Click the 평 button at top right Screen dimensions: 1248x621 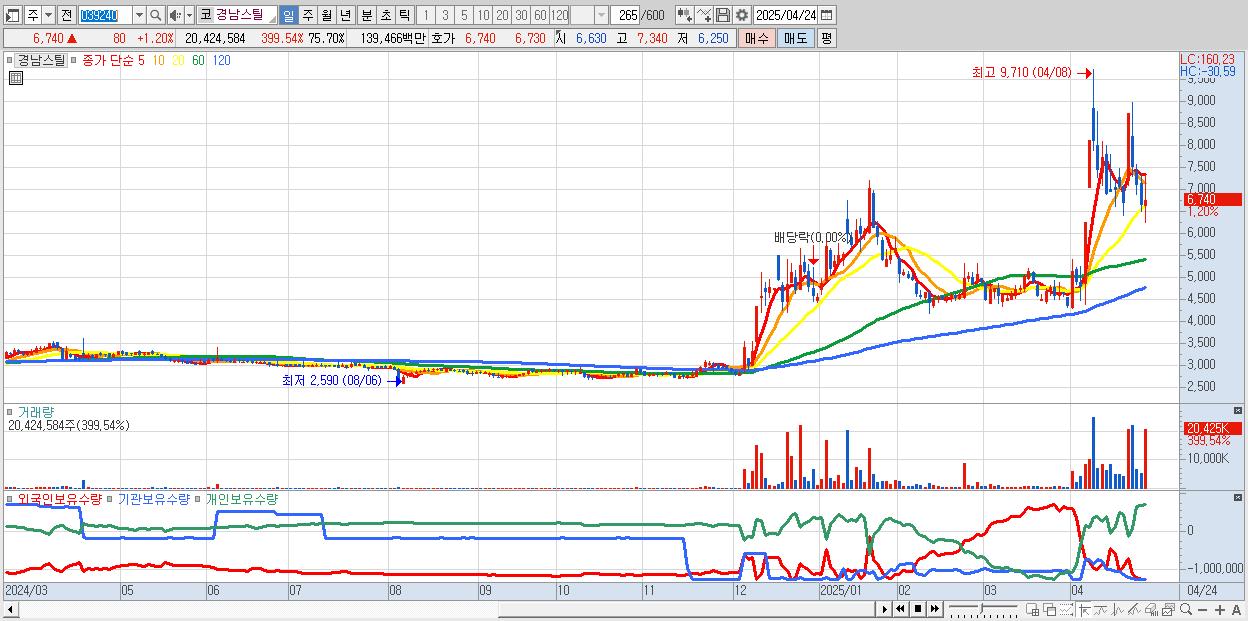pyautogui.click(x=826, y=38)
